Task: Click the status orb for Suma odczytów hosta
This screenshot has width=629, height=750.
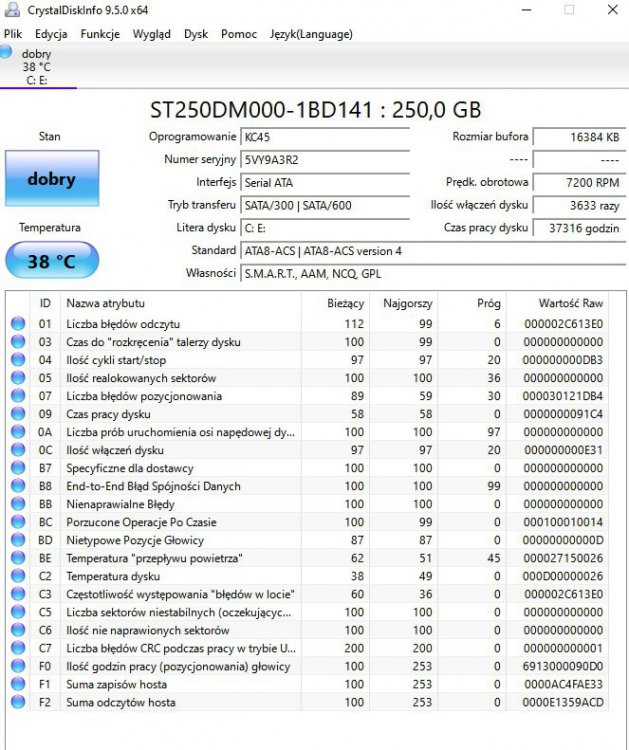Action: click(x=18, y=702)
